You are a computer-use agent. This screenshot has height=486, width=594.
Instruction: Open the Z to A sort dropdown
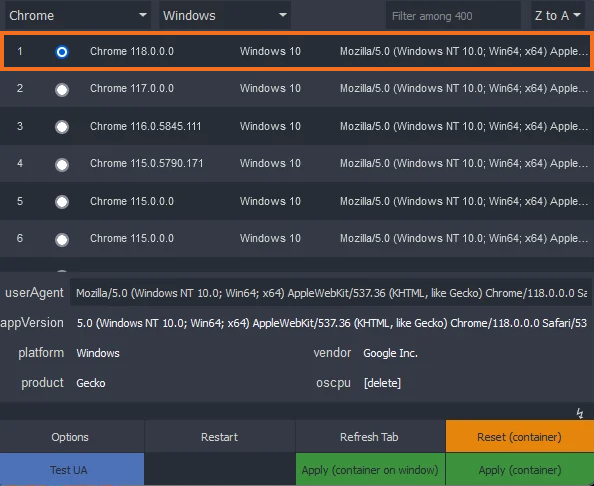(x=558, y=16)
